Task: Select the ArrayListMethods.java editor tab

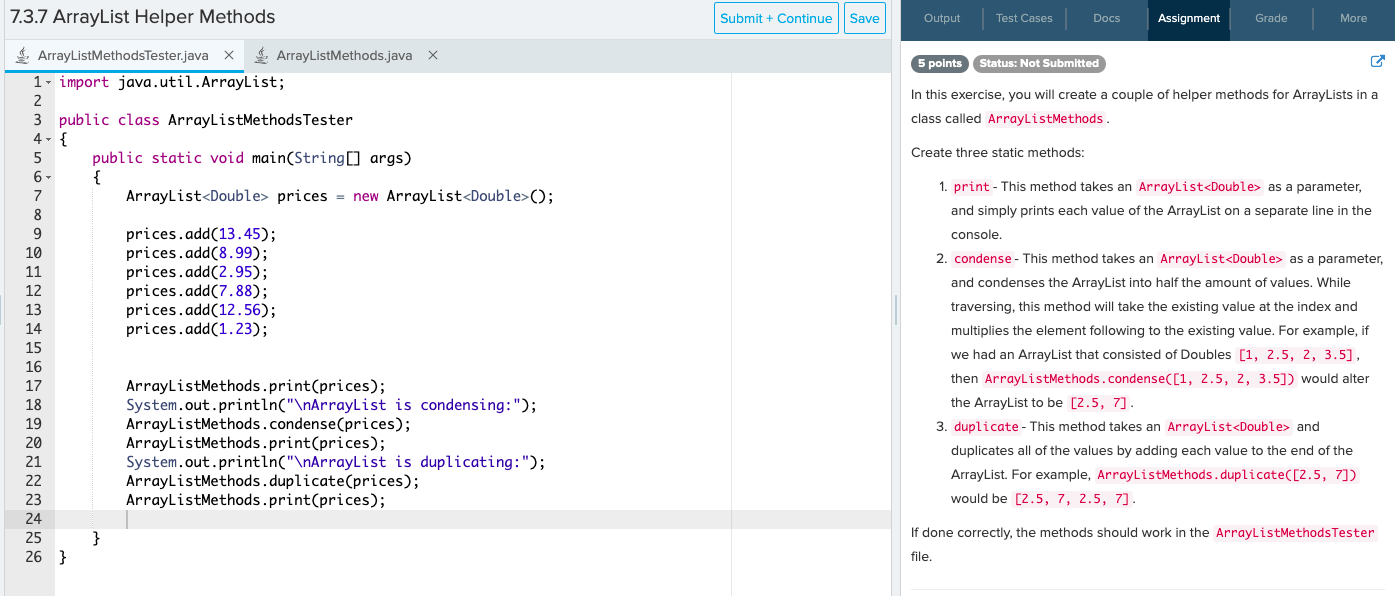Action: coord(345,55)
